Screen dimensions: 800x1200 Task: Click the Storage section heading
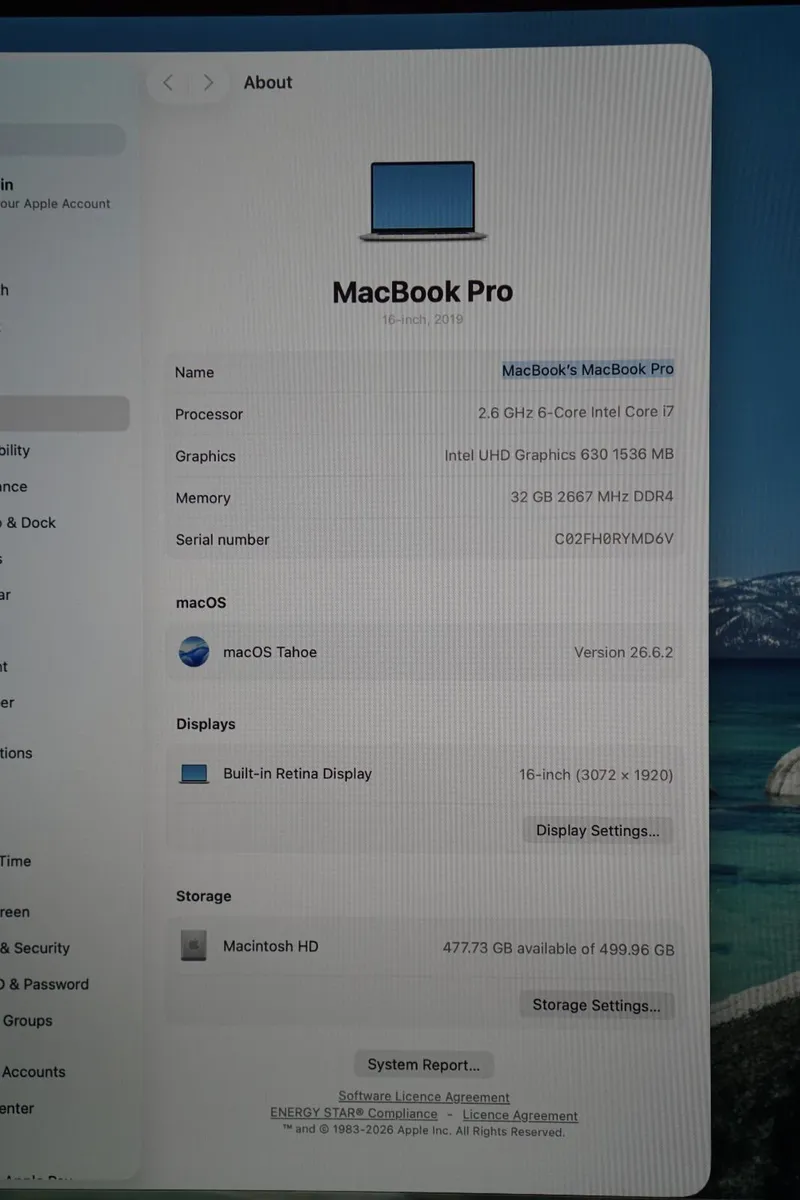pos(203,896)
